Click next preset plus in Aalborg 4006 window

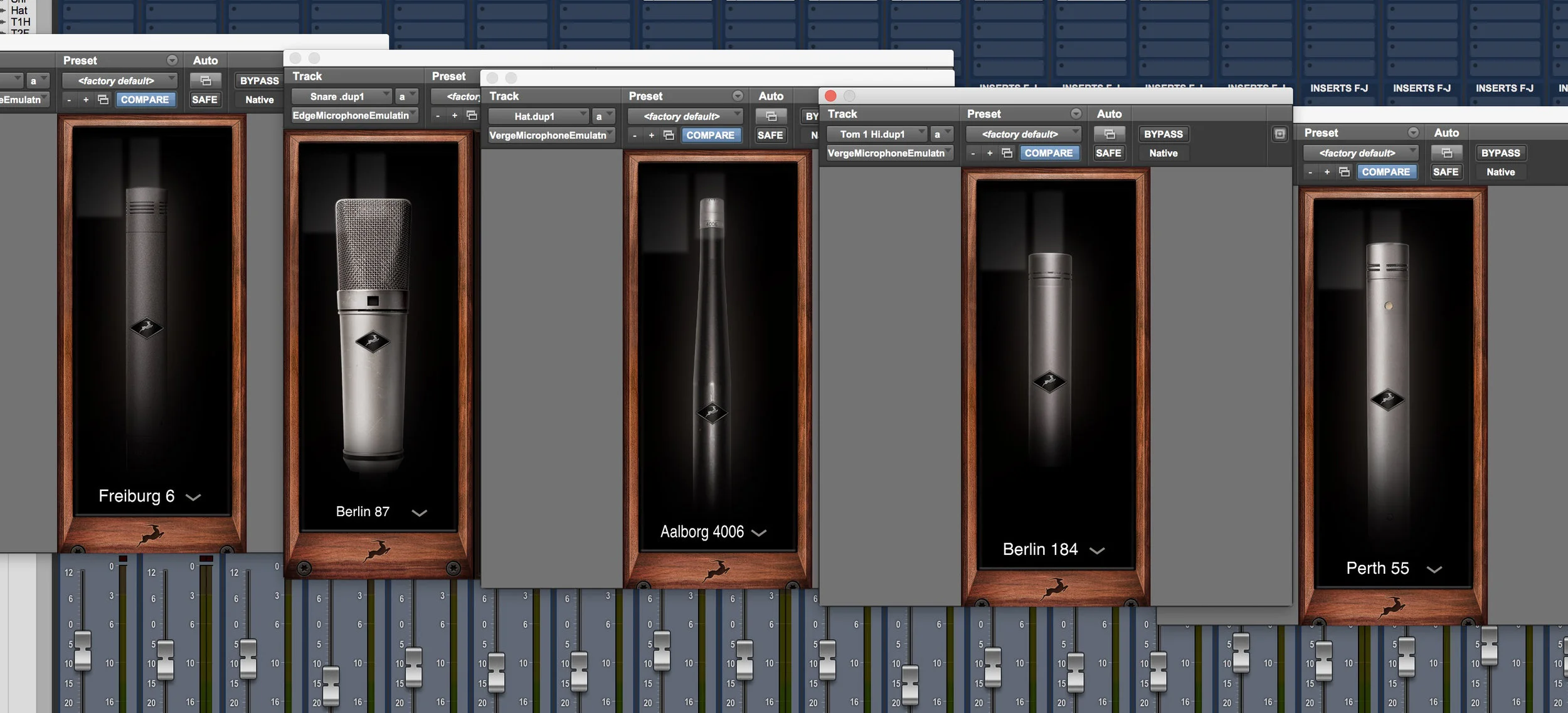(x=652, y=135)
